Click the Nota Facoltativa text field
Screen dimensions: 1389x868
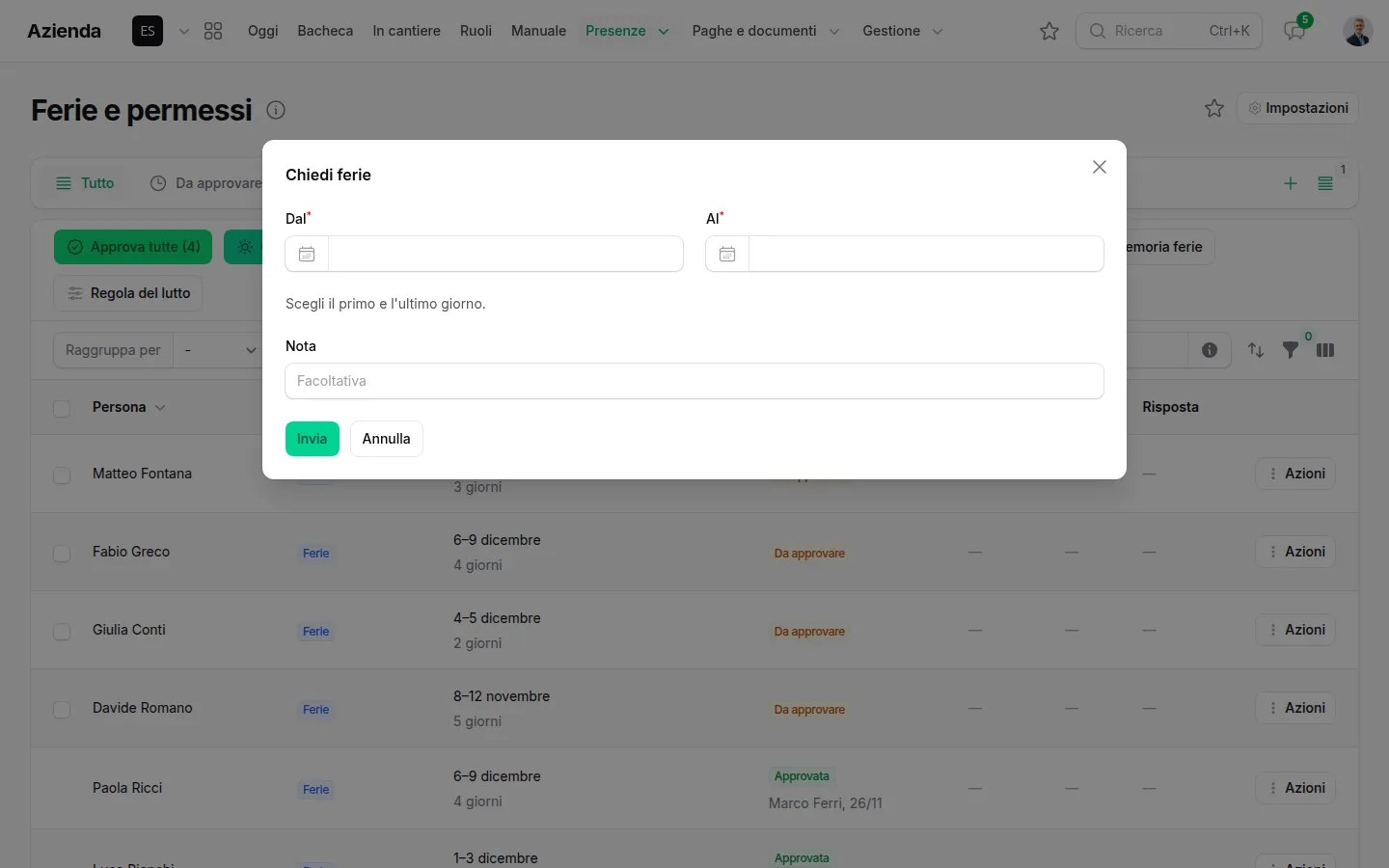tap(694, 381)
